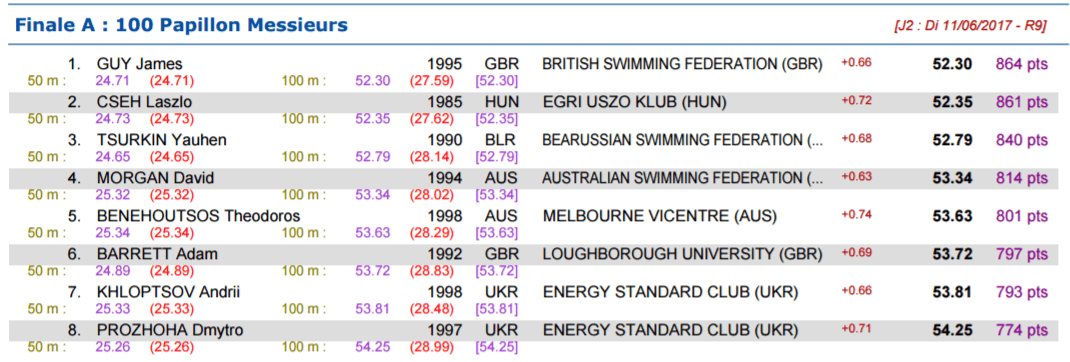Select MELBOURNE VICENTRE (AUS) club name

tap(660, 217)
